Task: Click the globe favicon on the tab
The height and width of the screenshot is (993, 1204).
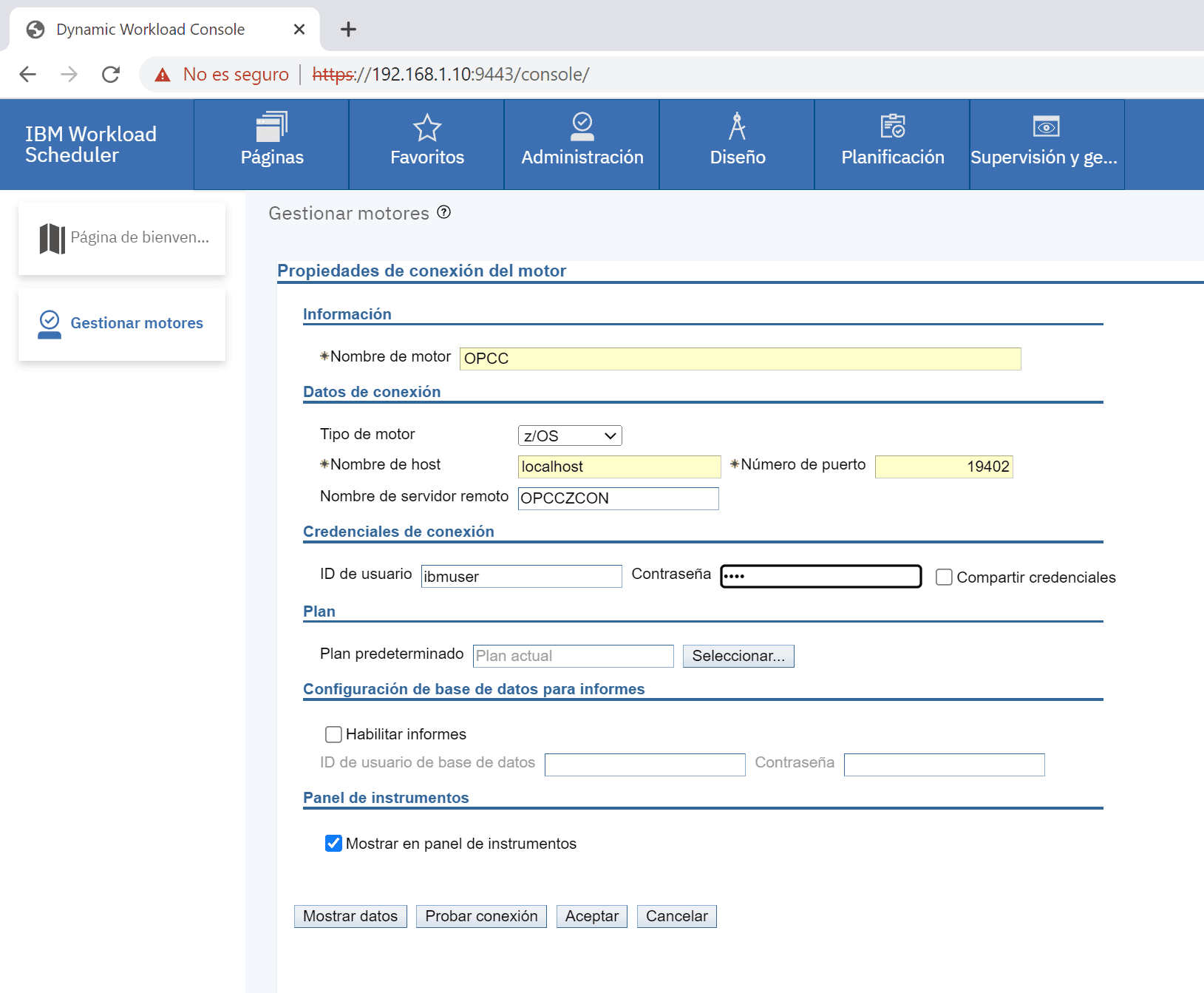Action: [35, 29]
